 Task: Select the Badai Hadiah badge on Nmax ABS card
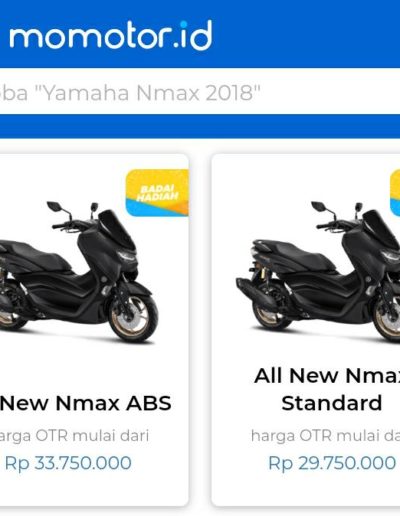(157, 193)
